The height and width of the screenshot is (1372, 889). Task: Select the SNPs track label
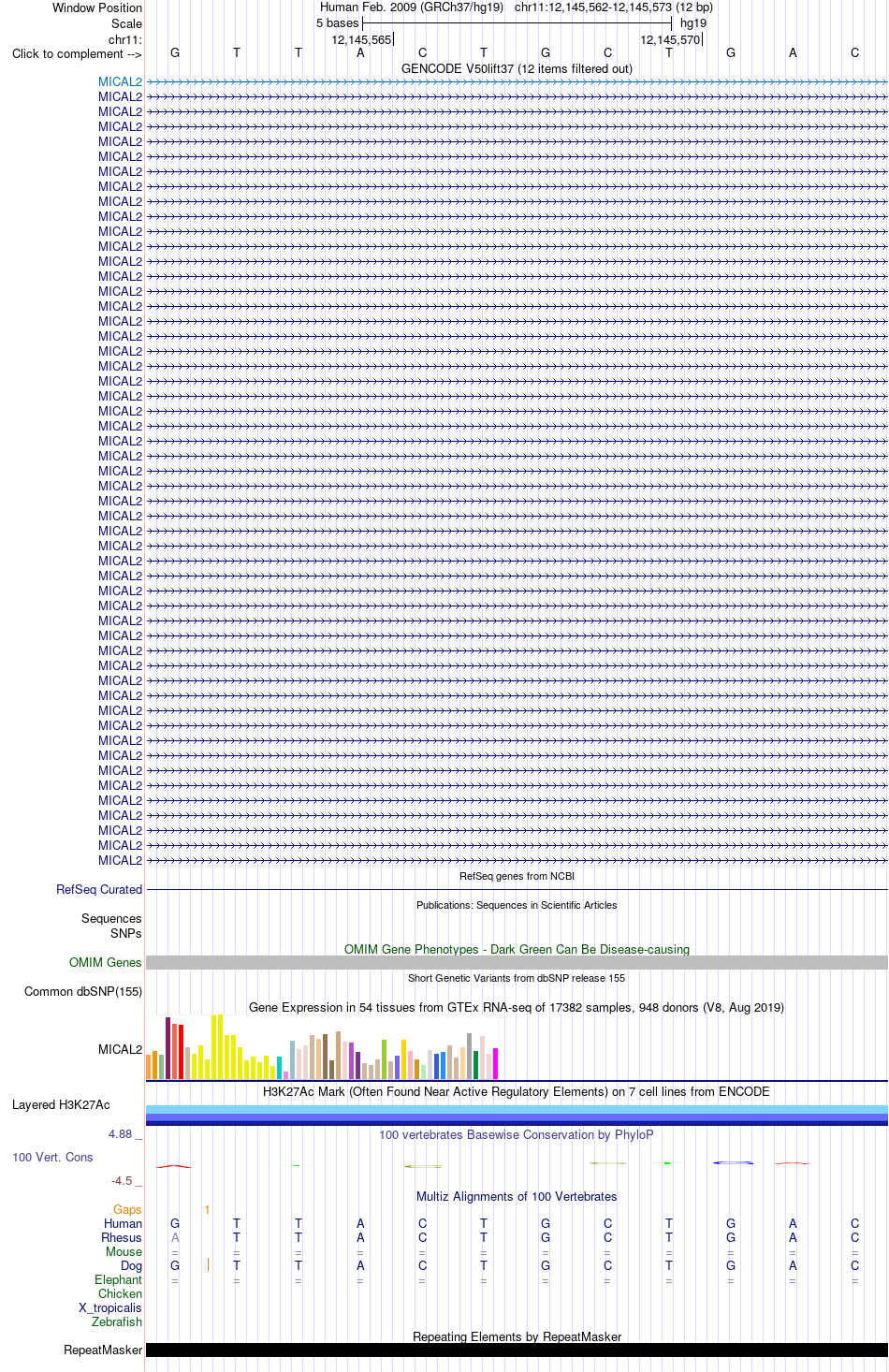coord(125,933)
